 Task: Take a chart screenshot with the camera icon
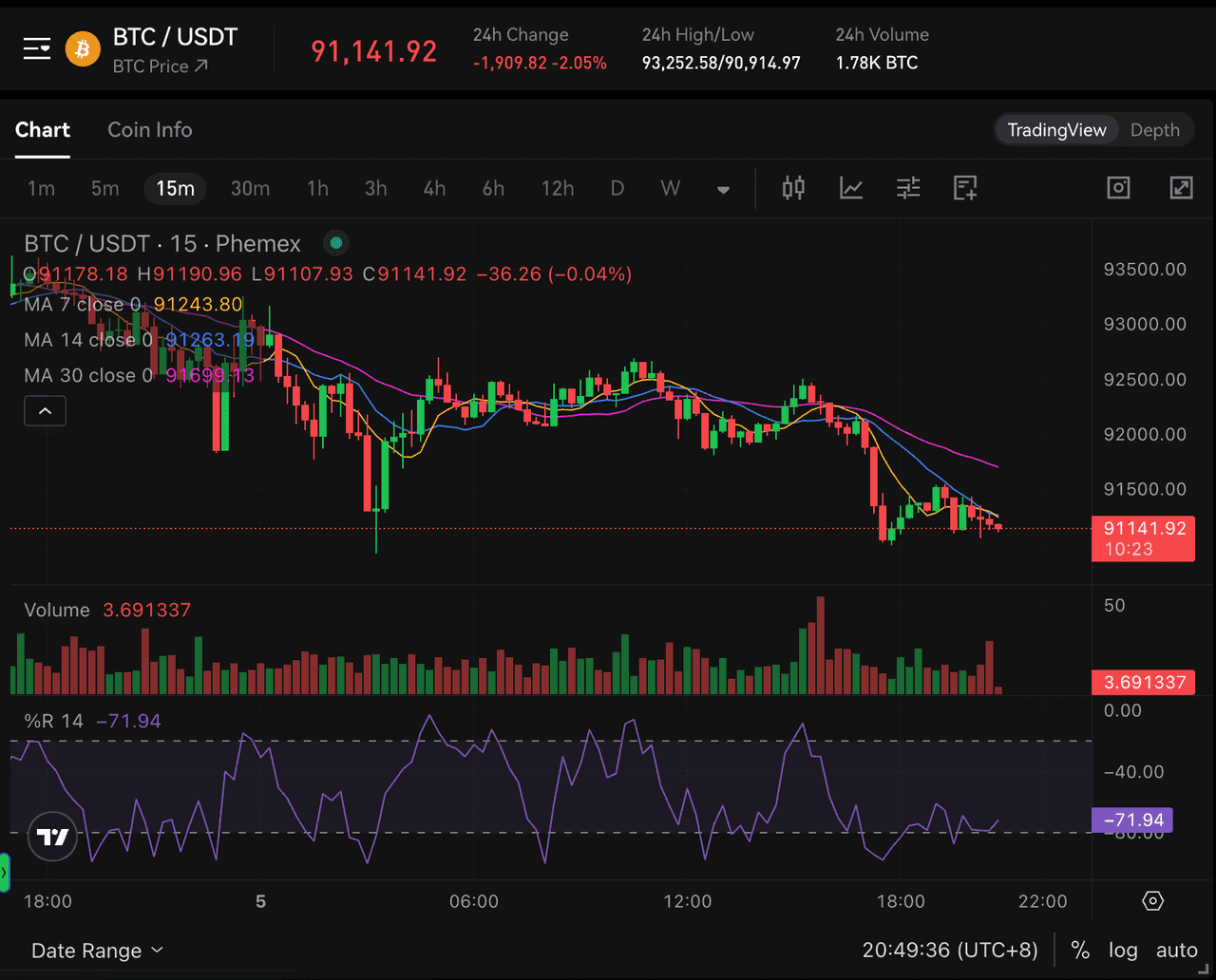pos(1118,188)
